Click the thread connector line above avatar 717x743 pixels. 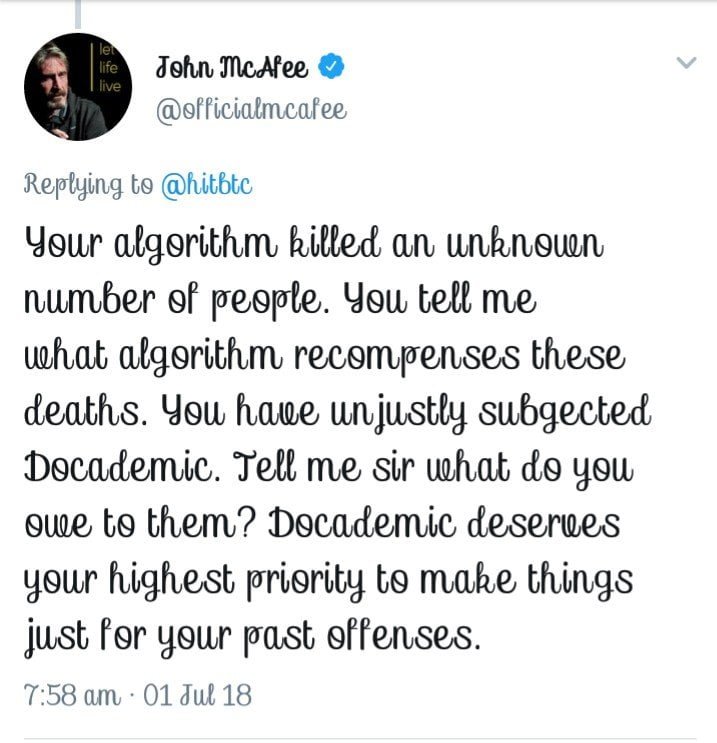pyautogui.click(x=77, y=12)
